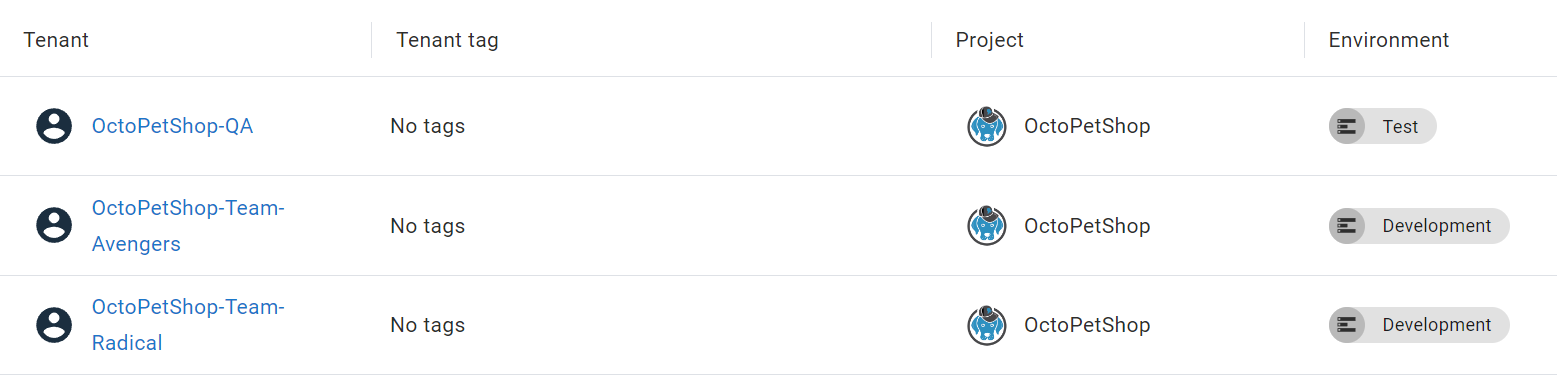1557x385 pixels.
Task: Click the OctoPetShop-Team-Radical tenant avatar icon
Action: click(54, 325)
